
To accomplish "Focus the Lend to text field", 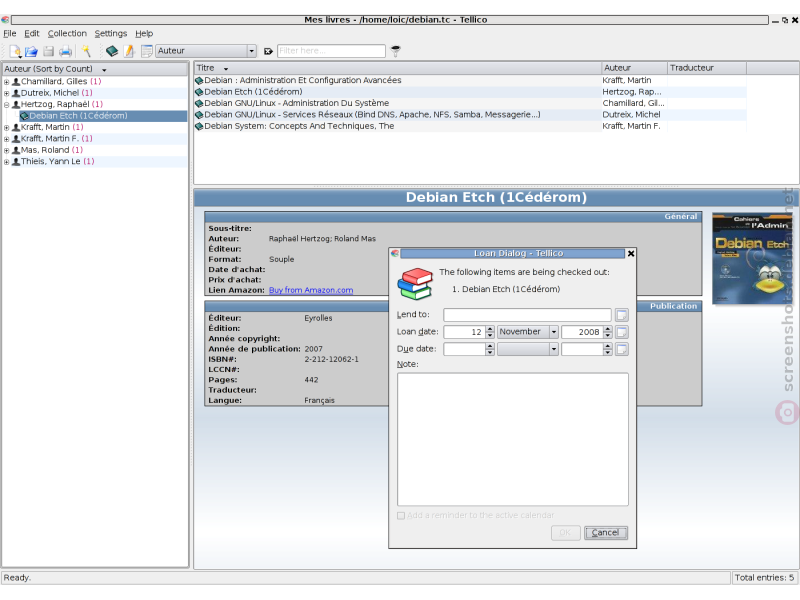I will pos(527,315).
